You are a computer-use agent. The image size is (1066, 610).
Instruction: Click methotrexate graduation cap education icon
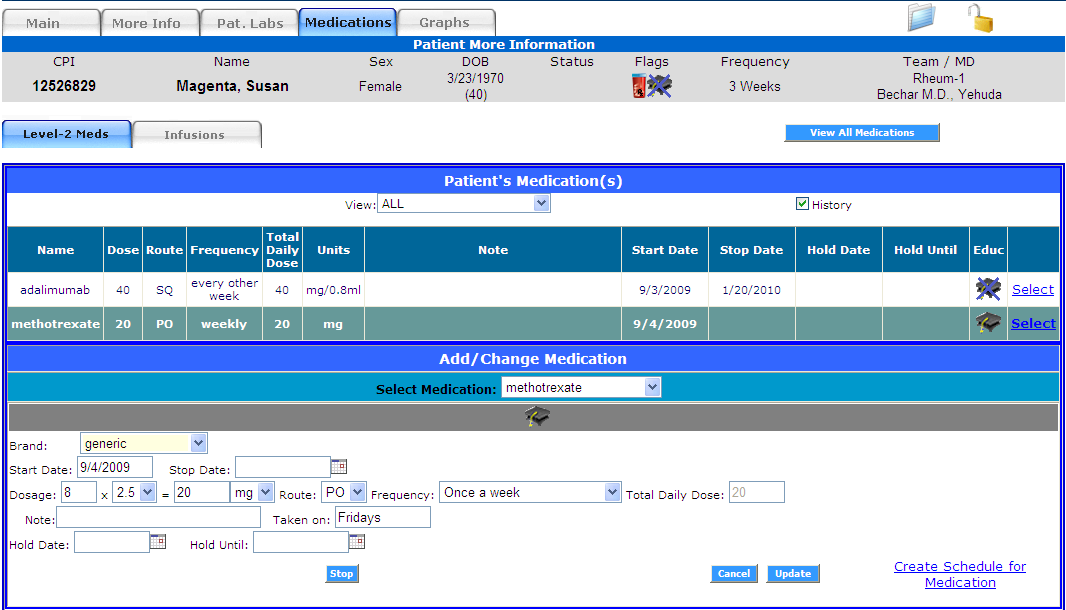coord(988,322)
